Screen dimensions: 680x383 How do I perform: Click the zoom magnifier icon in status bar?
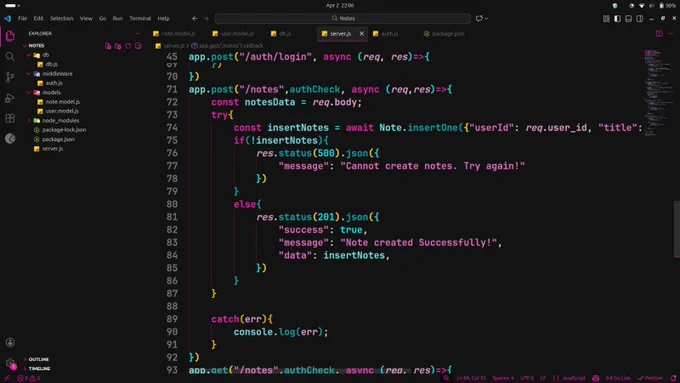coord(446,378)
